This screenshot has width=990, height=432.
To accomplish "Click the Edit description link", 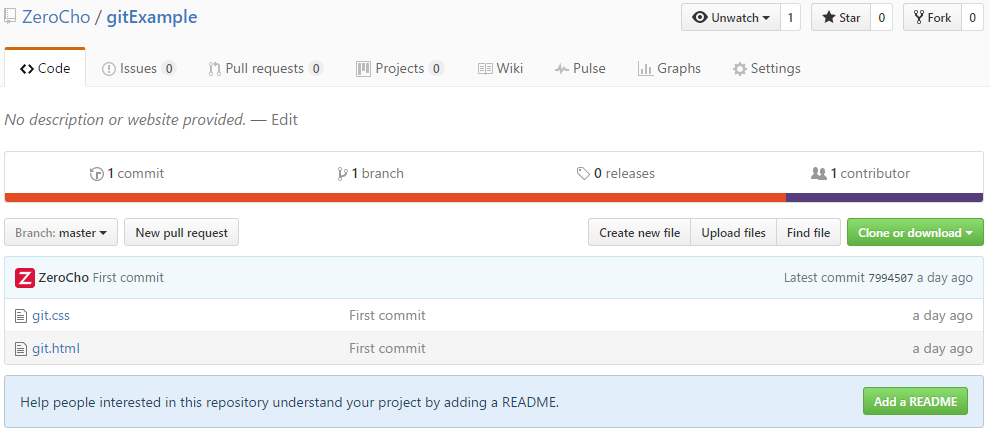I will [x=284, y=119].
